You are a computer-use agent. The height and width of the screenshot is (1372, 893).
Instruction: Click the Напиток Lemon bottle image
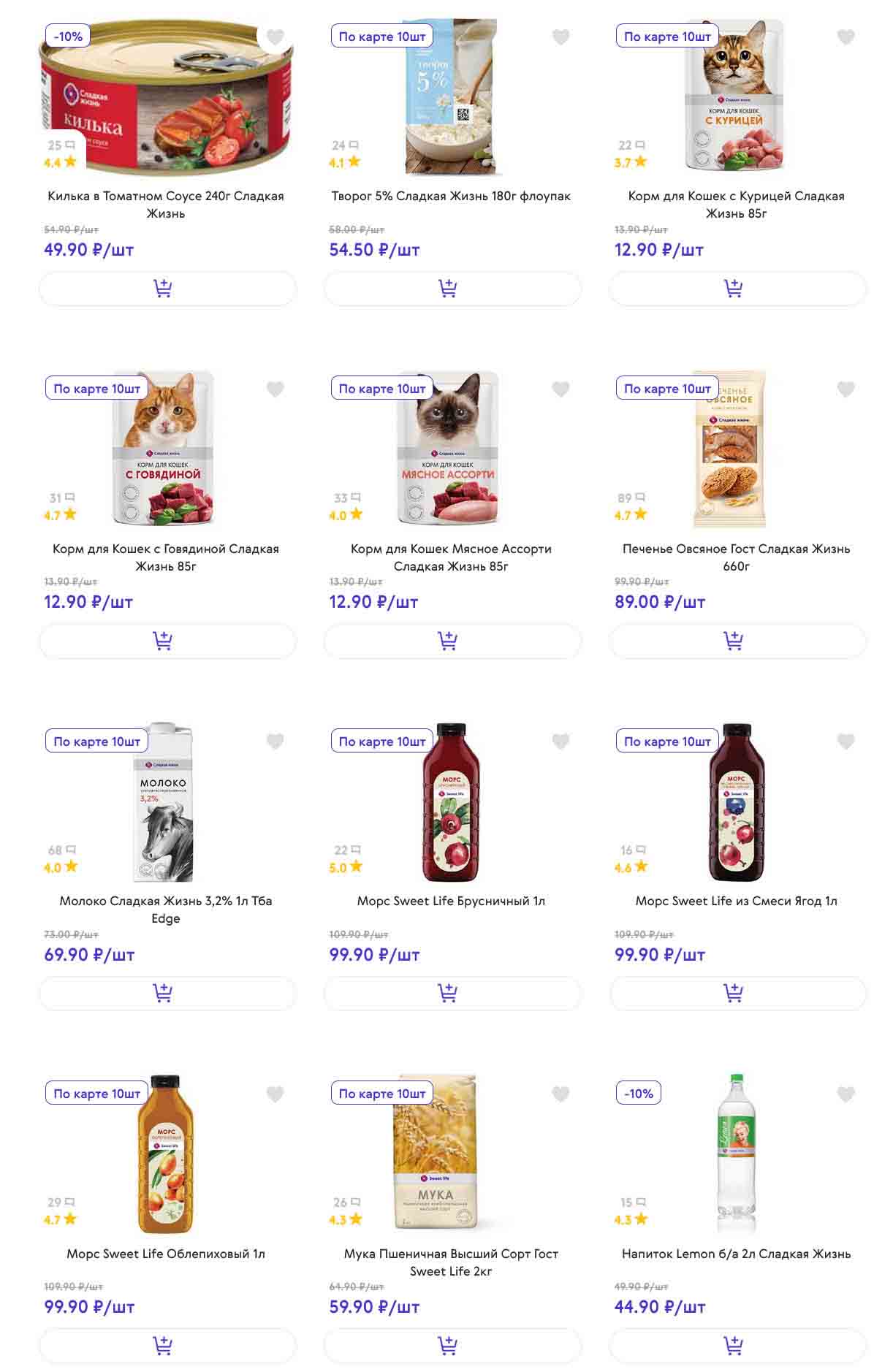point(737,1154)
